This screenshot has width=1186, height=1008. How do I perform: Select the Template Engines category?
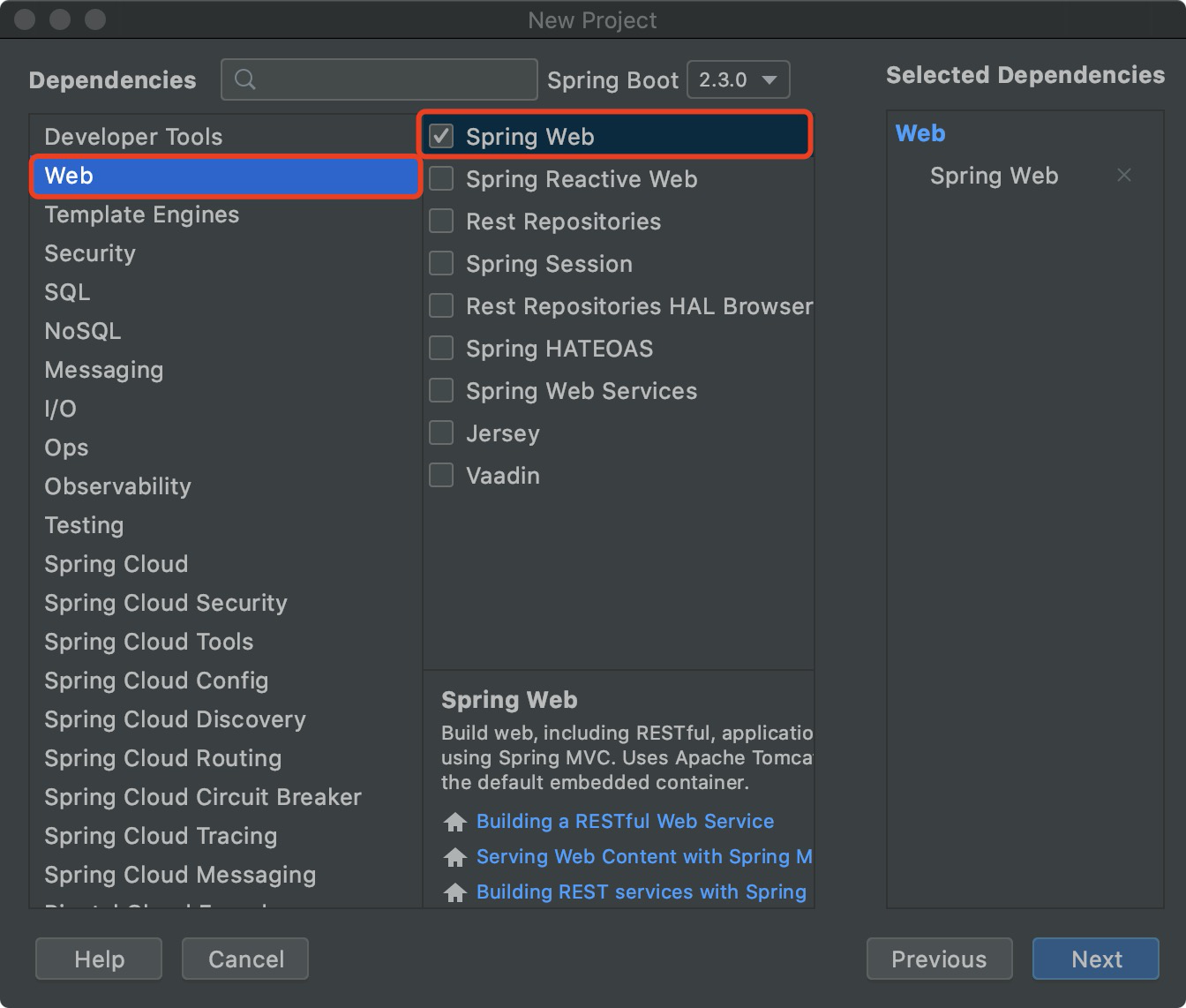tap(142, 214)
